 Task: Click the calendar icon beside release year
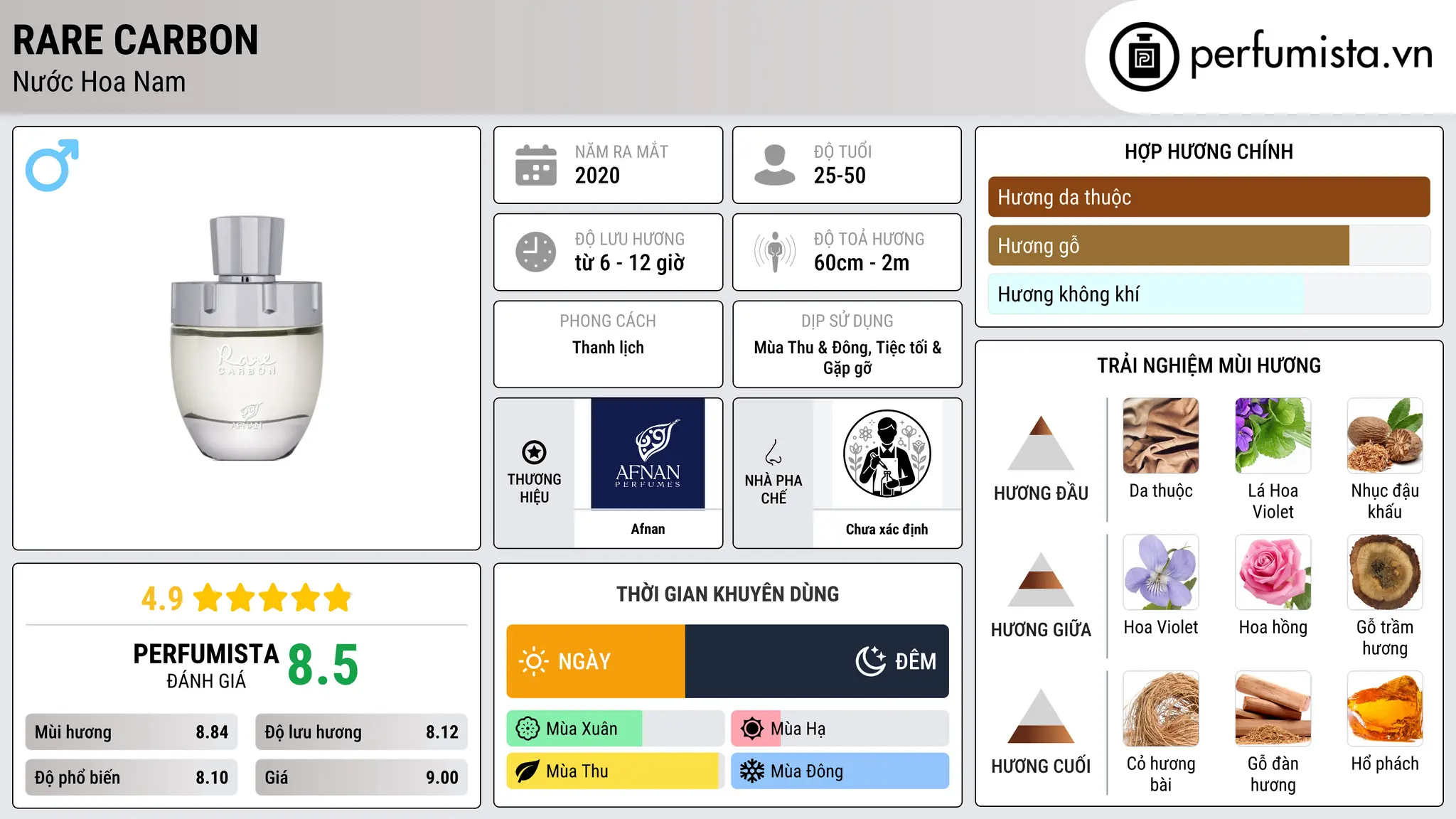pyautogui.click(x=536, y=165)
